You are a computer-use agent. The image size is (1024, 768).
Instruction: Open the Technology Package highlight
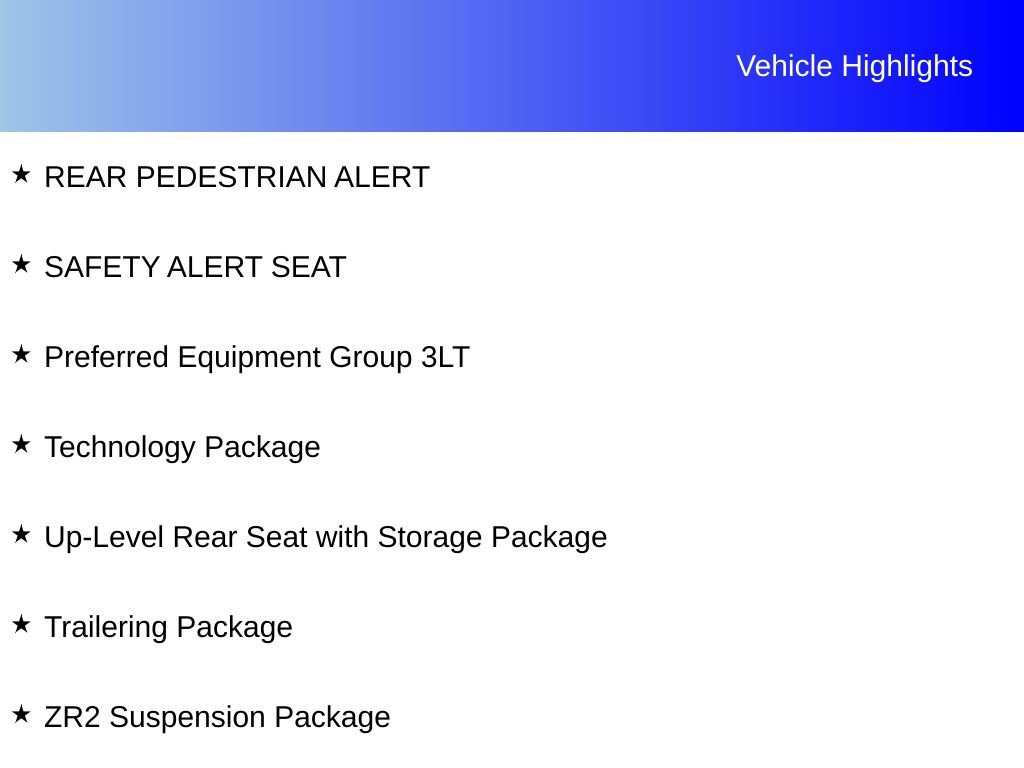coord(182,447)
